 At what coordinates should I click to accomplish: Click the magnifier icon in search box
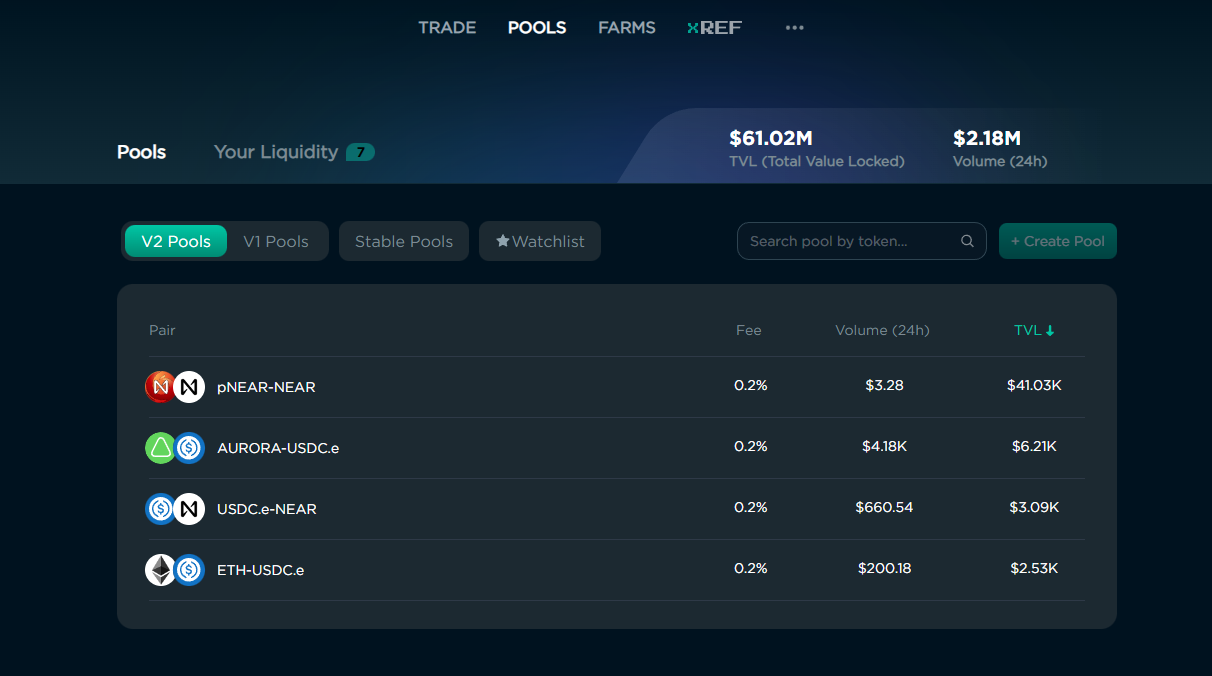click(967, 241)
